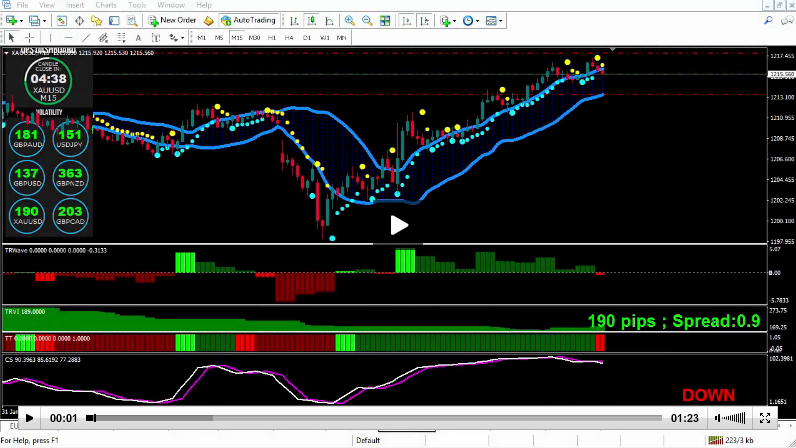
Task: Toggle the Auto Scroll chart icon
Action: 407,21
